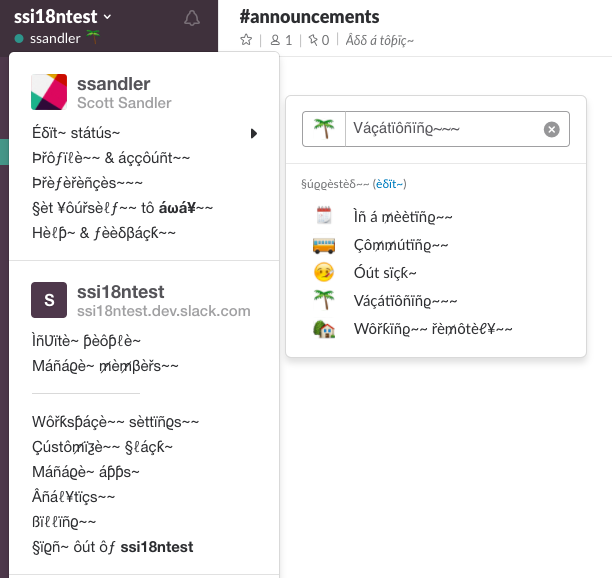The image size is (612, 578).
Task: Open Profile & account menu item
Action: click(111, 158)
